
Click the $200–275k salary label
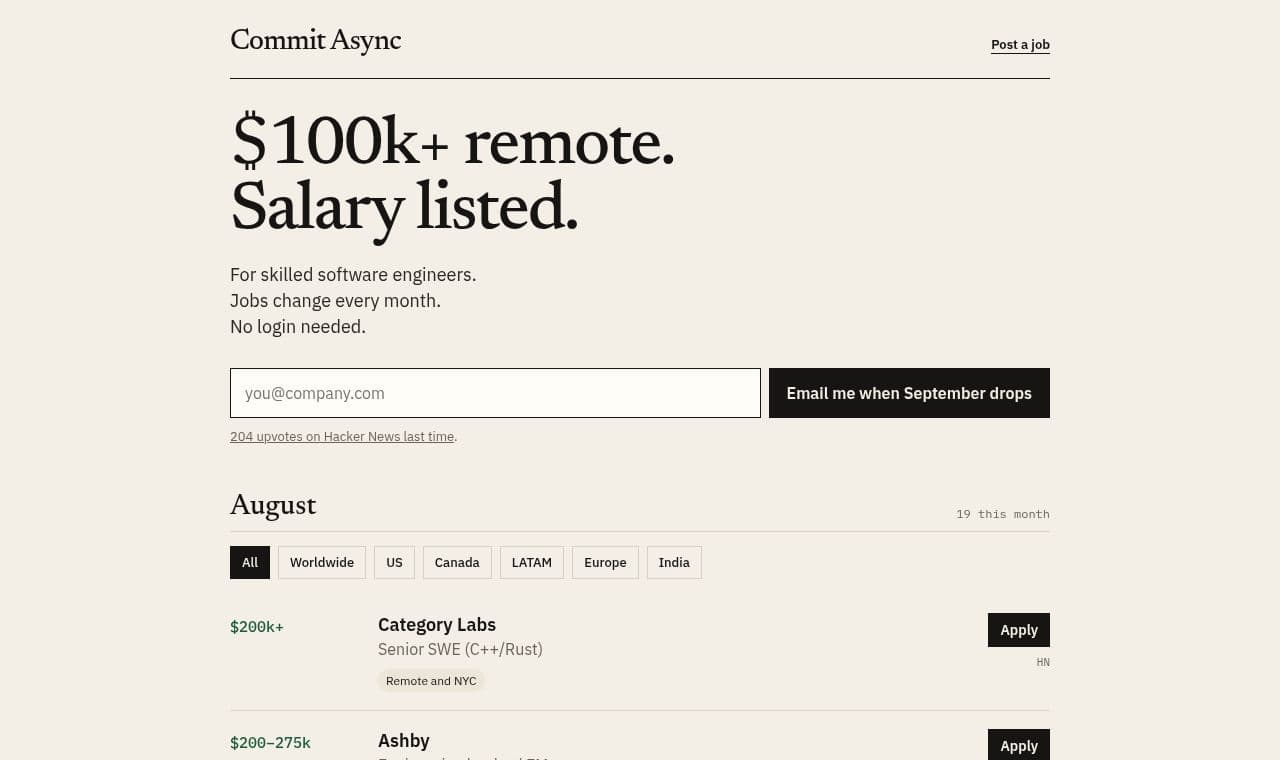tap(270, 743)
